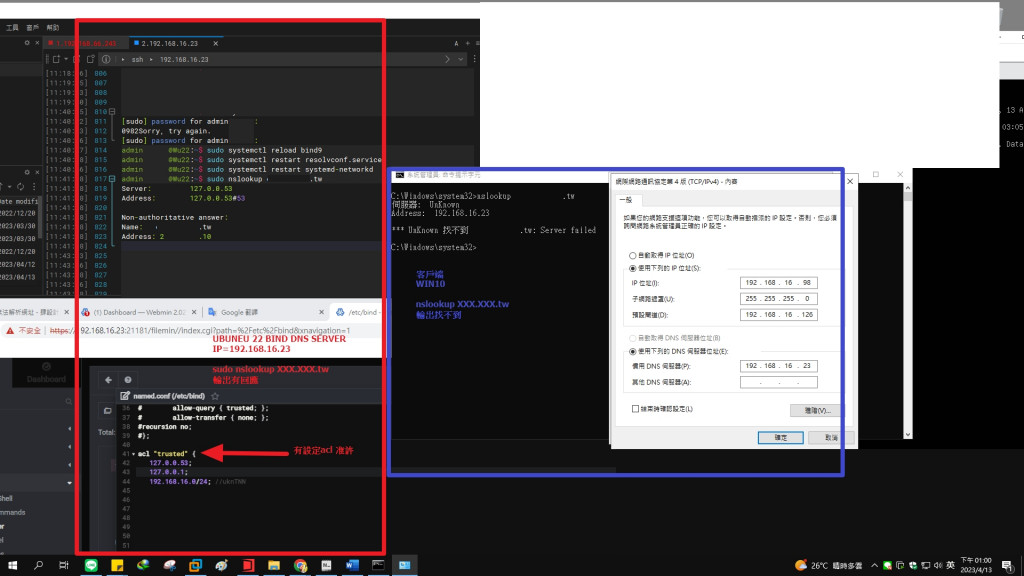The image size is (1024, 576).
Task: Click the 英 input method indicator
Action: pos(950,566)
